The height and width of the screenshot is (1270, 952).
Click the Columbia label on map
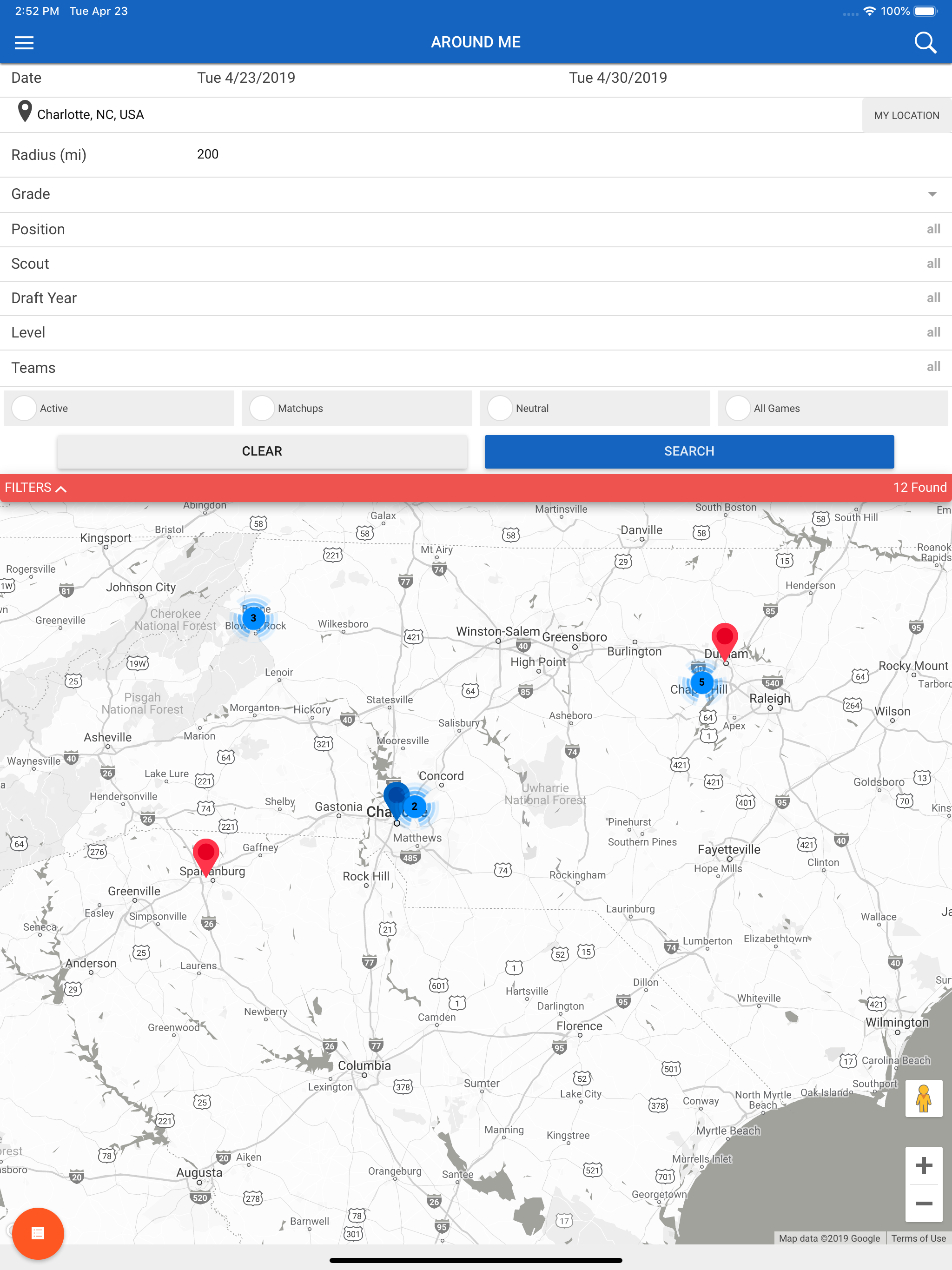364,1065
